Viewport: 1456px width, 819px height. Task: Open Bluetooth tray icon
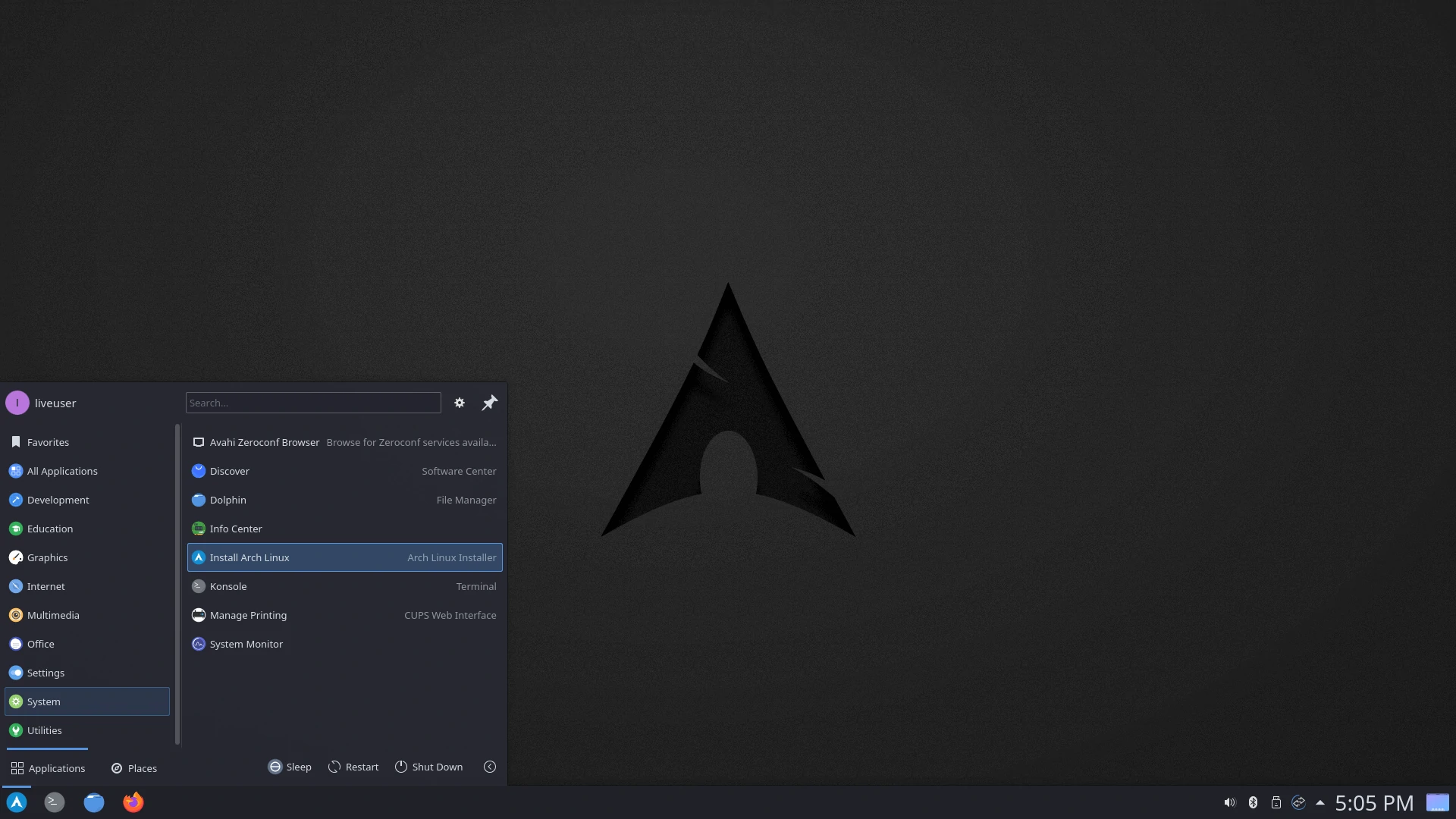(1253, 802)
